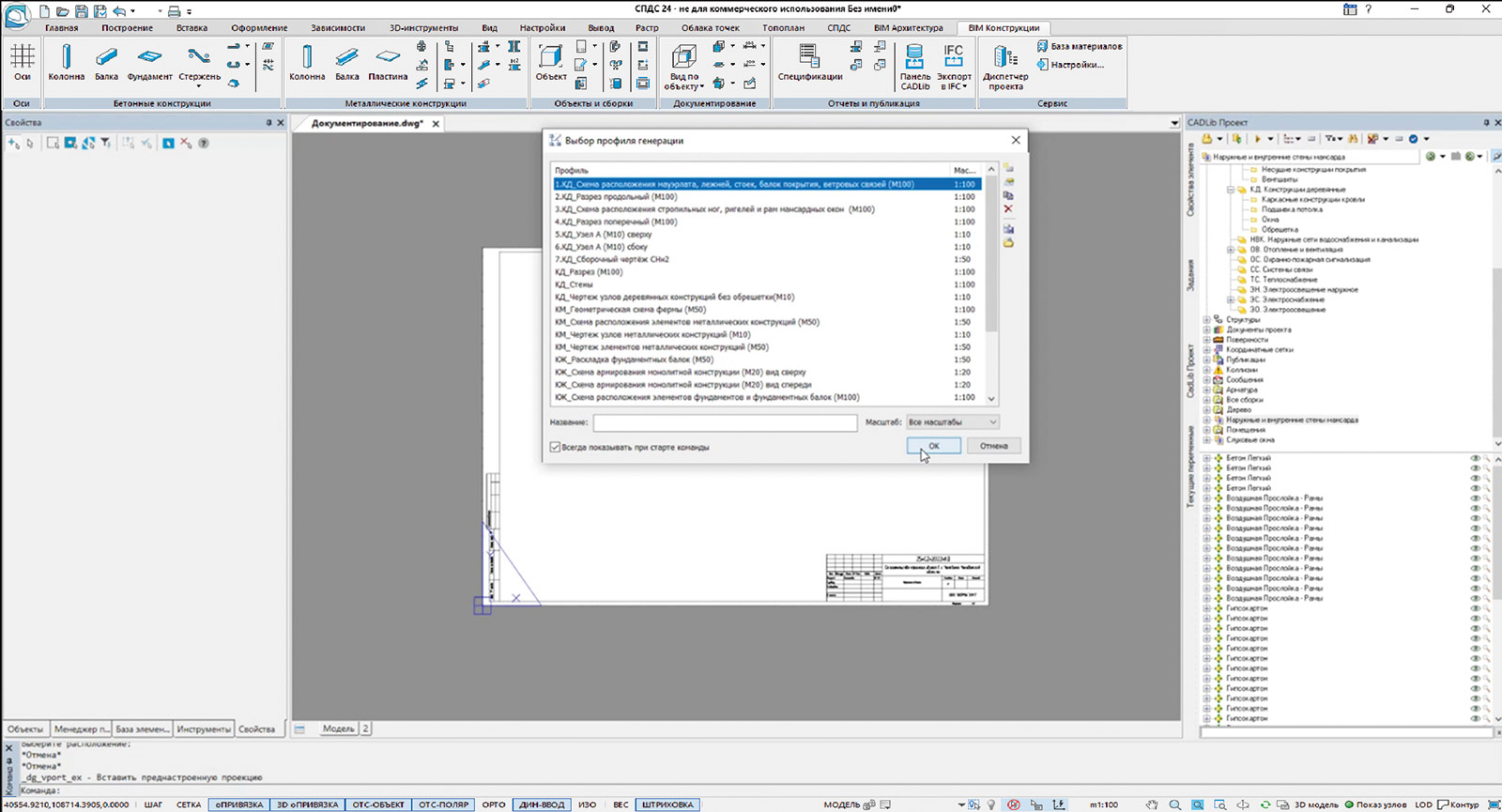Viewport: 1502px width, 812px height.
Task: Open Спецификации tool
Action: tap(809, 62)
